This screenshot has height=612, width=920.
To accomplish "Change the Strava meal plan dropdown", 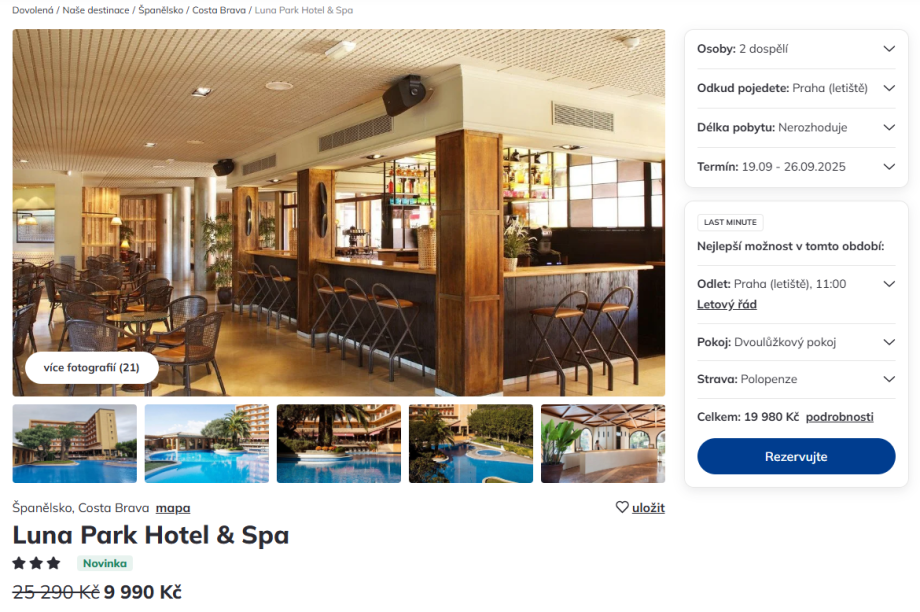I will click(x=796, y=379).
